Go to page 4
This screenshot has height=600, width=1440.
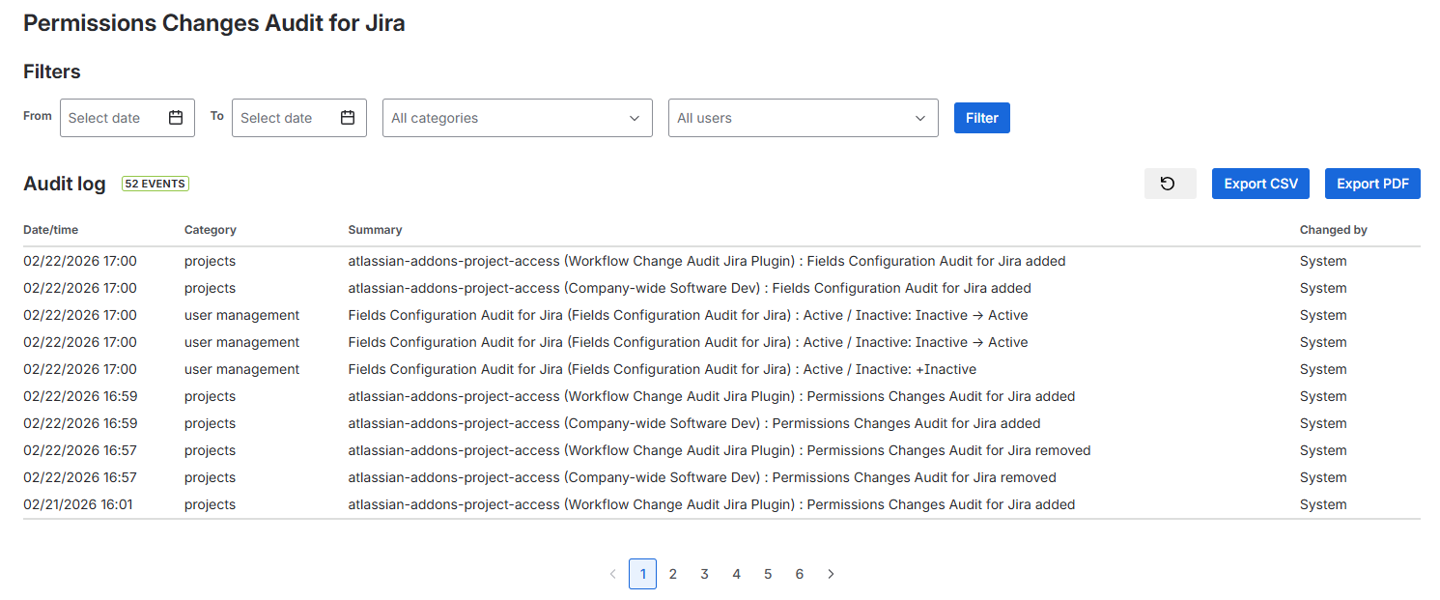[736, 574]
